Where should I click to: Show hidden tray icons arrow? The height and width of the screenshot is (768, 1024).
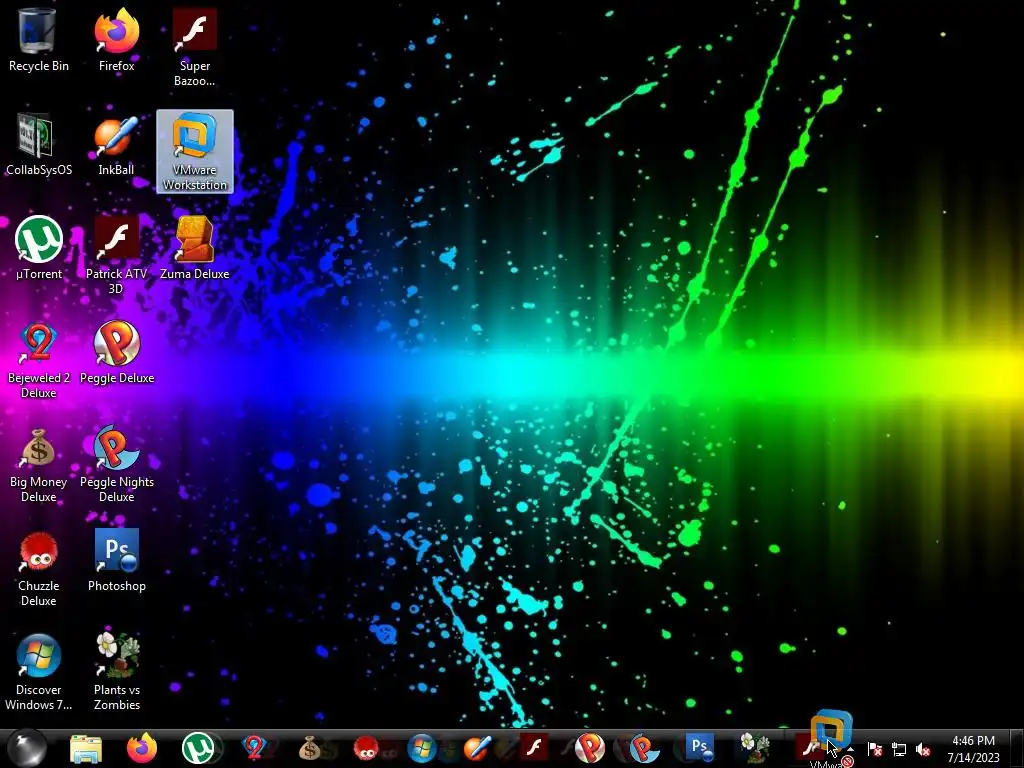coord(850,750)
